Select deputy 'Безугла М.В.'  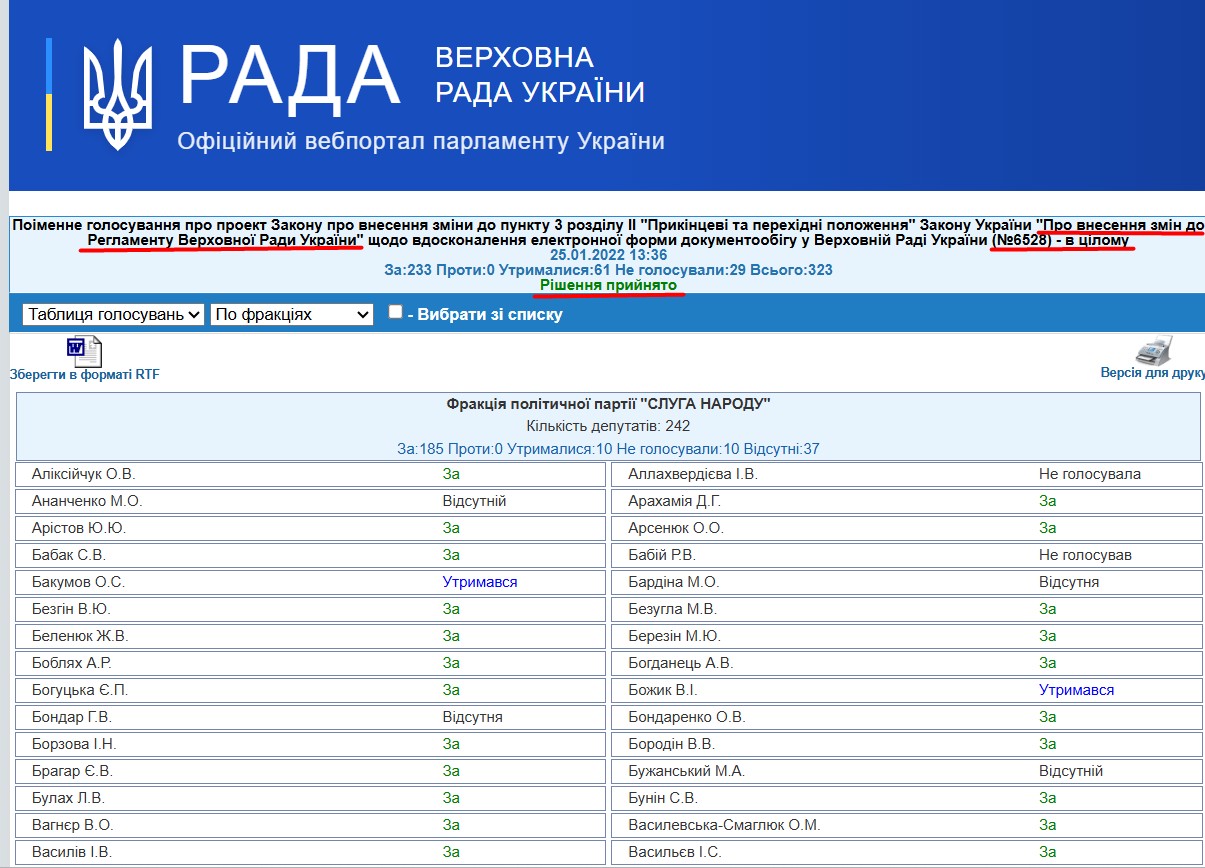tap(672, 609)
